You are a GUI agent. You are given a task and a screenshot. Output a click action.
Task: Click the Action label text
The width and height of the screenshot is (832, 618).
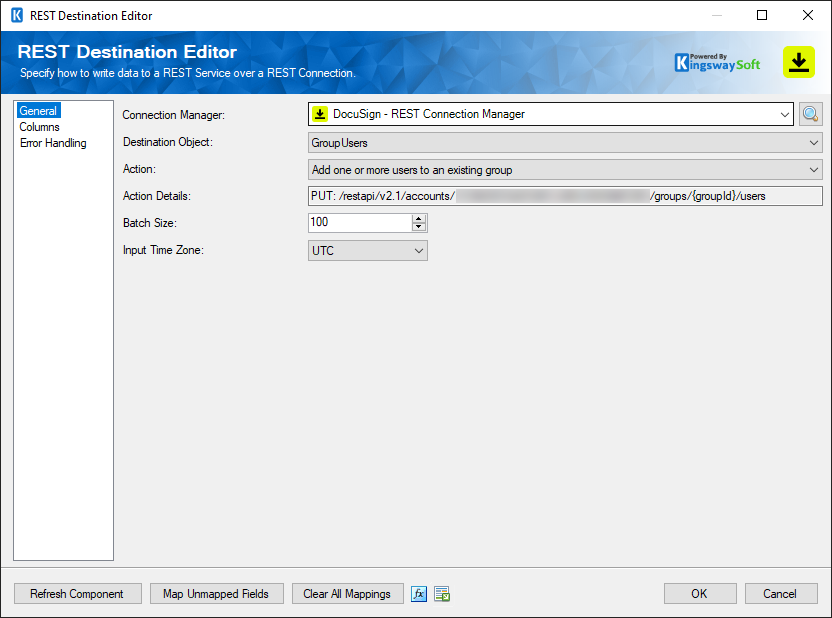(139, 169)
